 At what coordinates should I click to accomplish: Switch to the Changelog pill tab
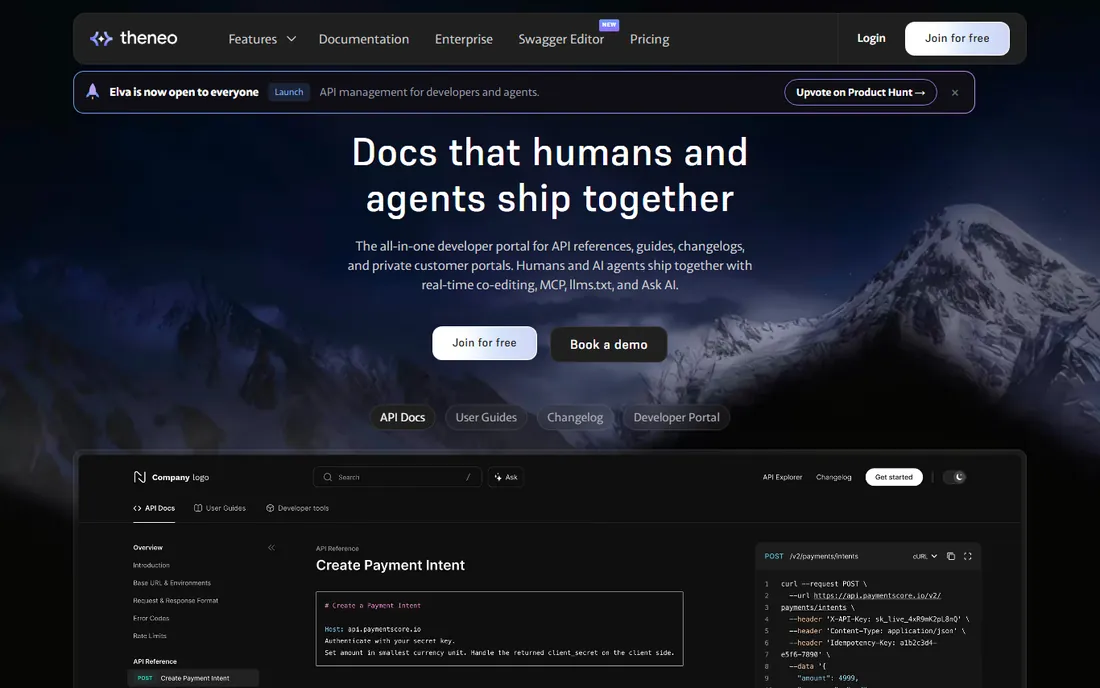coord(575,417)
